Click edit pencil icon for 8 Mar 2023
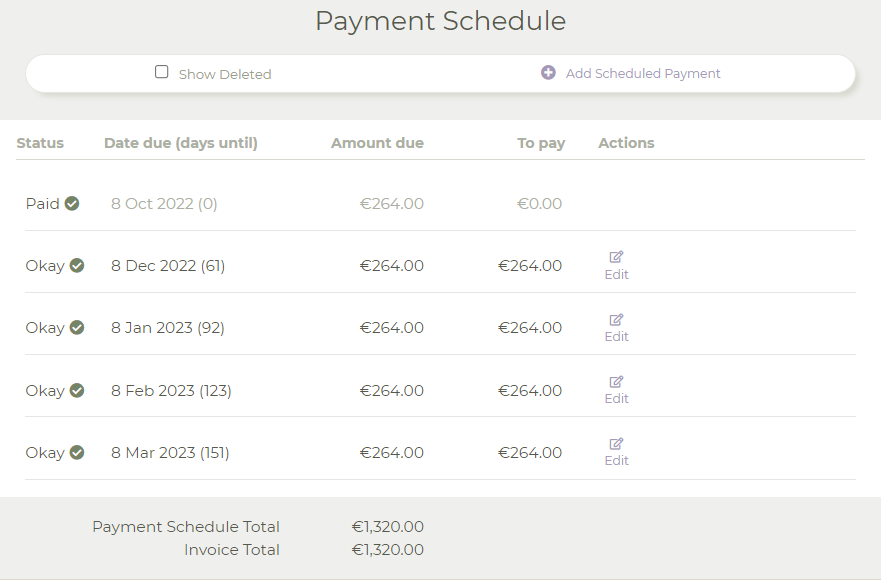Viewport: 881px width, 586px height. (x=616, y=444)
